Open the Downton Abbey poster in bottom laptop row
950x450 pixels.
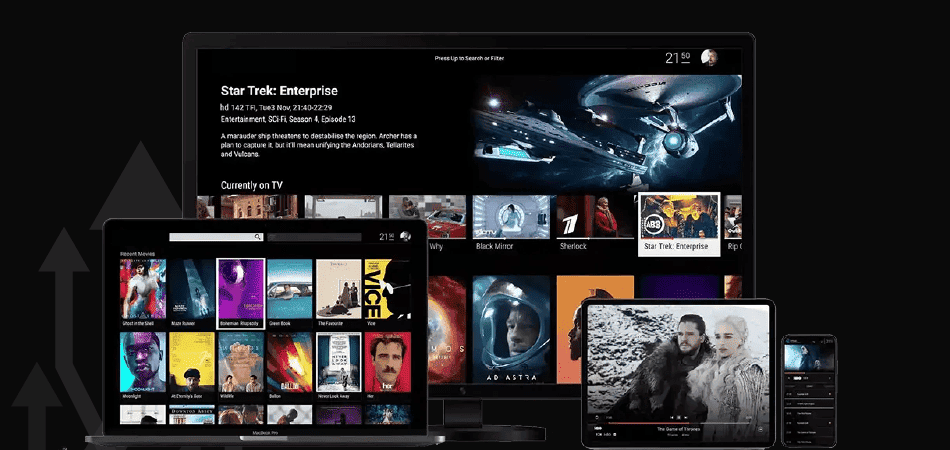(x=191, y=414)
